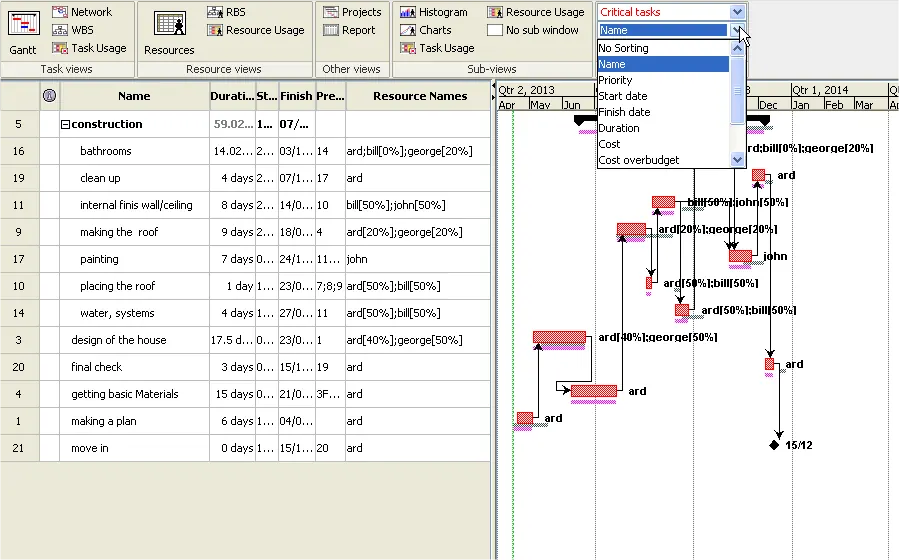Select the final check task
This screenshot has height=560, width=899.
tap(96, 367)
